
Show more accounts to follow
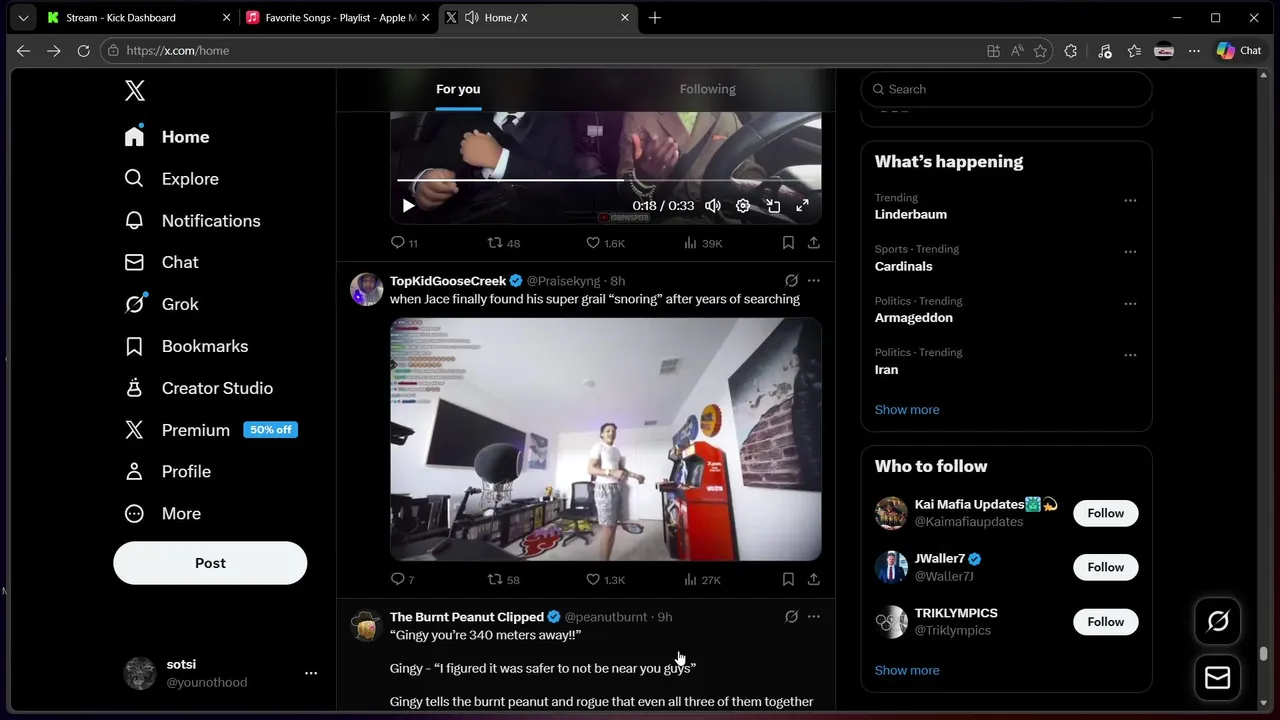click(907, 671)
